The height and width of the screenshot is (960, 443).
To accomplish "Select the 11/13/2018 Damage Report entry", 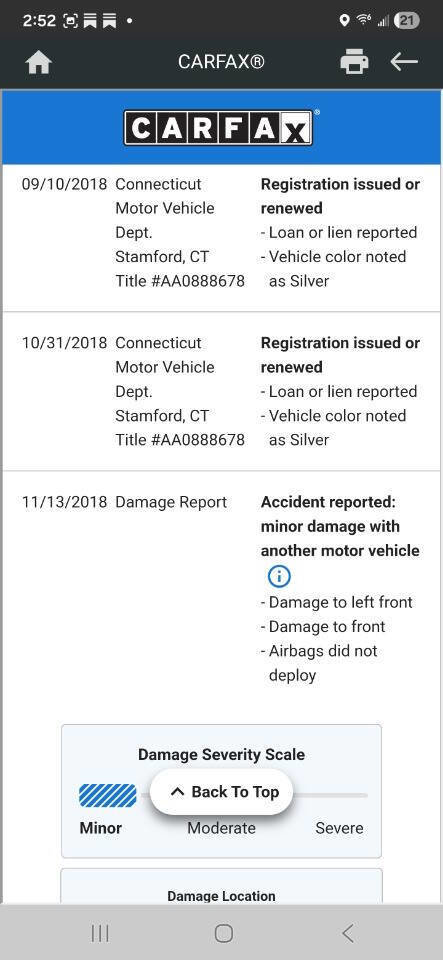I will pos(221,589).
